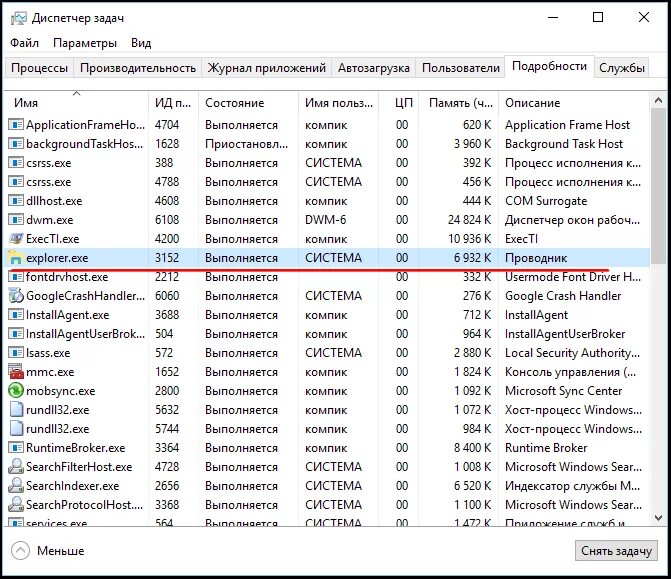Click the SearchProtocolHost magnifier icon
Image resolution: width=671 pixels, height=579 pixels.
[x=16, y=505]
